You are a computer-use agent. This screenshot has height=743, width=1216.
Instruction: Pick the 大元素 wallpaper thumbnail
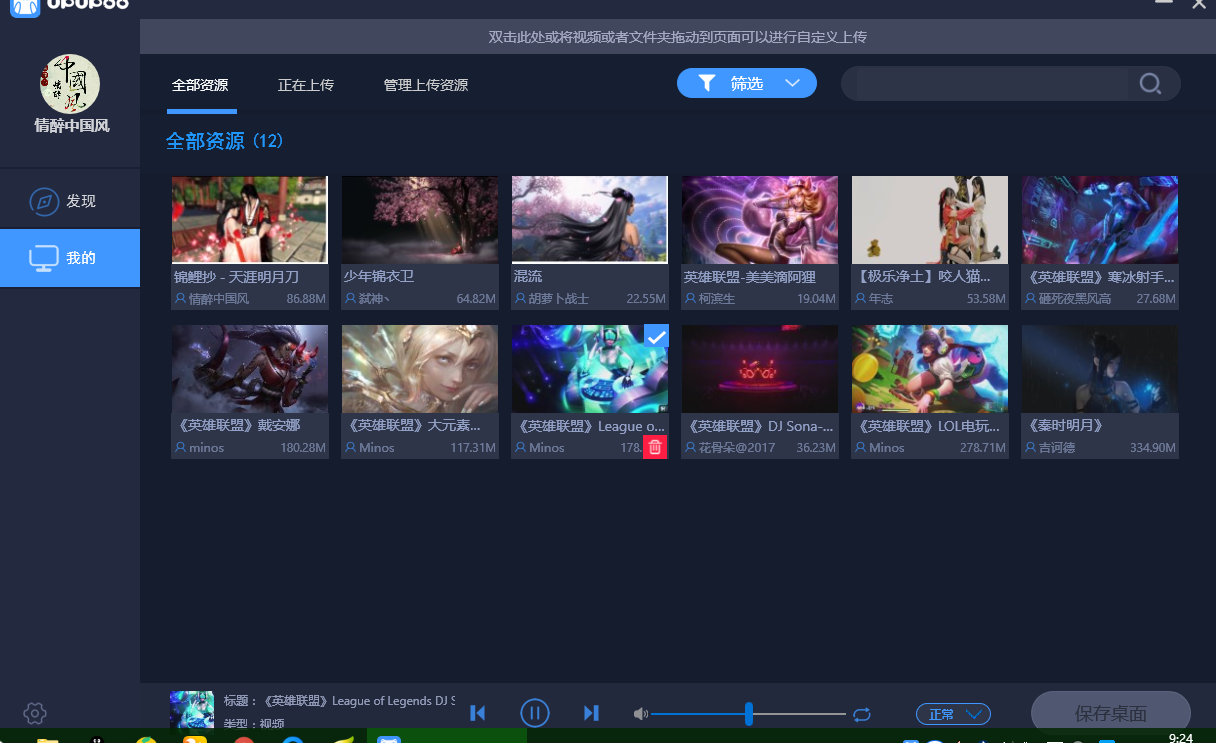pyautogui.click(x=420, y=369)
